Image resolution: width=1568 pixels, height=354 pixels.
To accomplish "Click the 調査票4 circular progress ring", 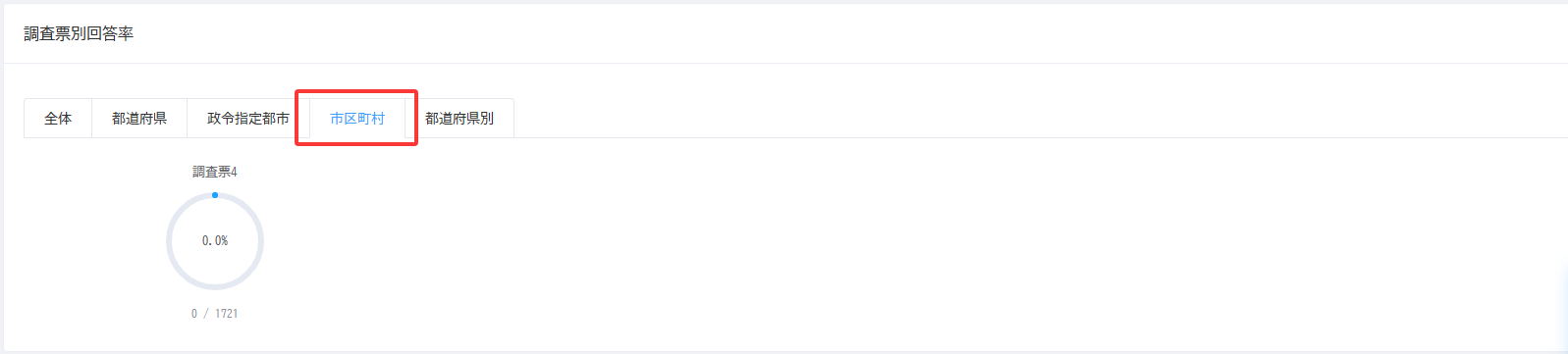I will click(x=215, y=241).
